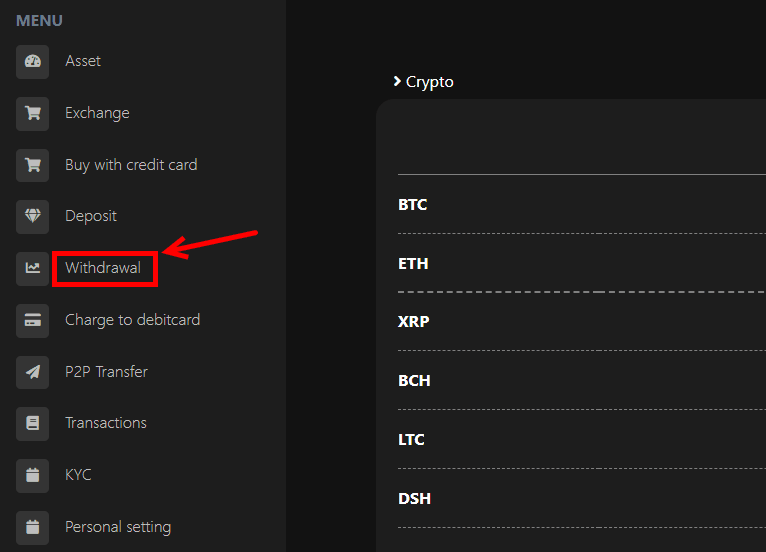Select P2P Transfer menu label

tap(106, 372)
